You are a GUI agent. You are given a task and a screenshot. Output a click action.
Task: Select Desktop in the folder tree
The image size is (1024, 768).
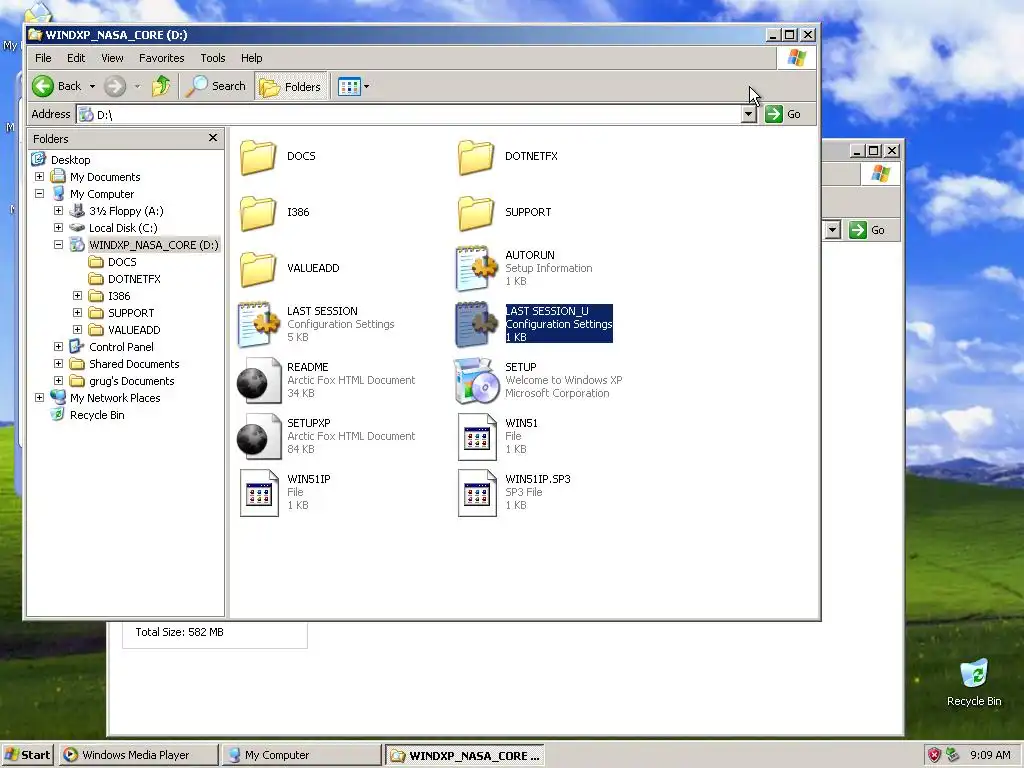[70, 160]
